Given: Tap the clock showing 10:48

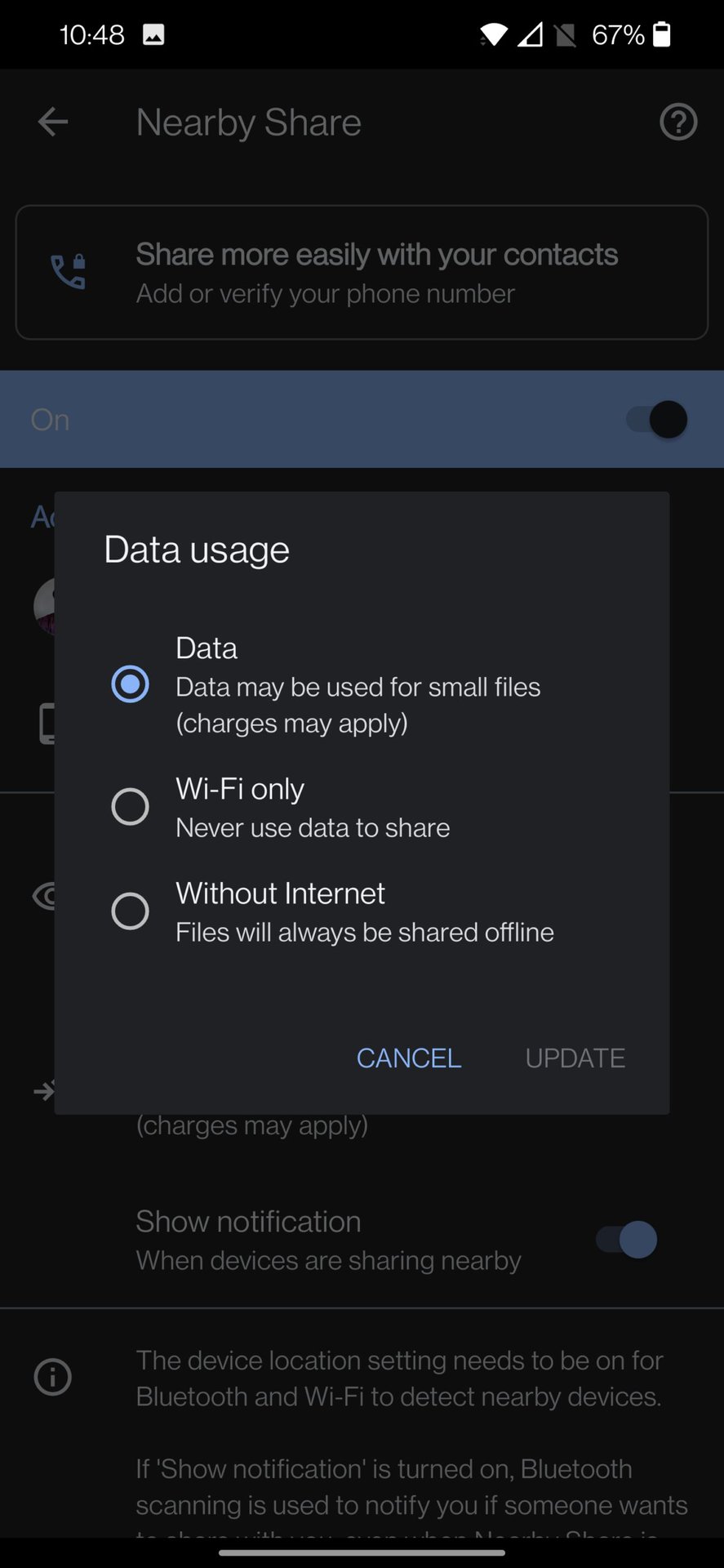Looking at the screenshot, I should tap(91, 34).
